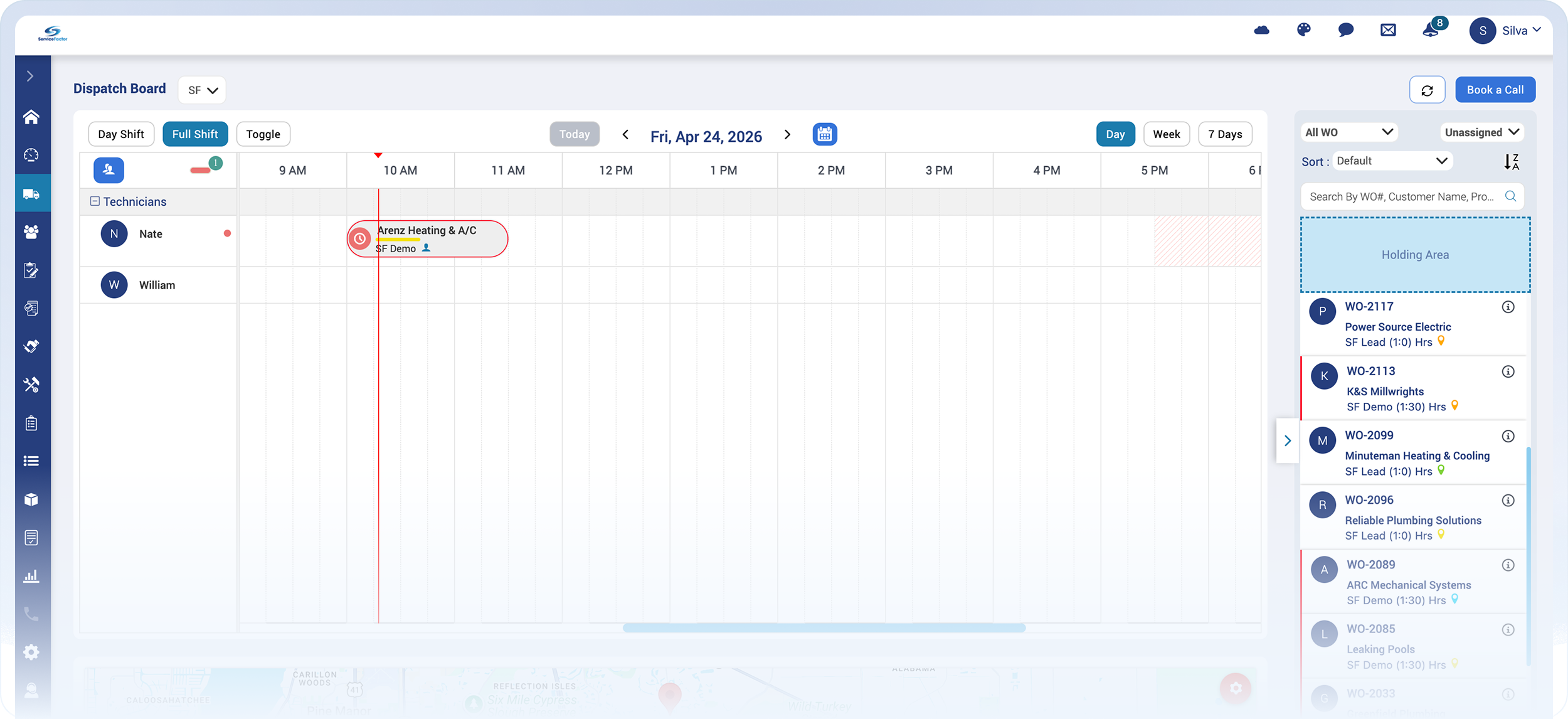Collapse the Technicians group
The height and width of the screenshot is (719, 1568).
(x=95, y=201)
